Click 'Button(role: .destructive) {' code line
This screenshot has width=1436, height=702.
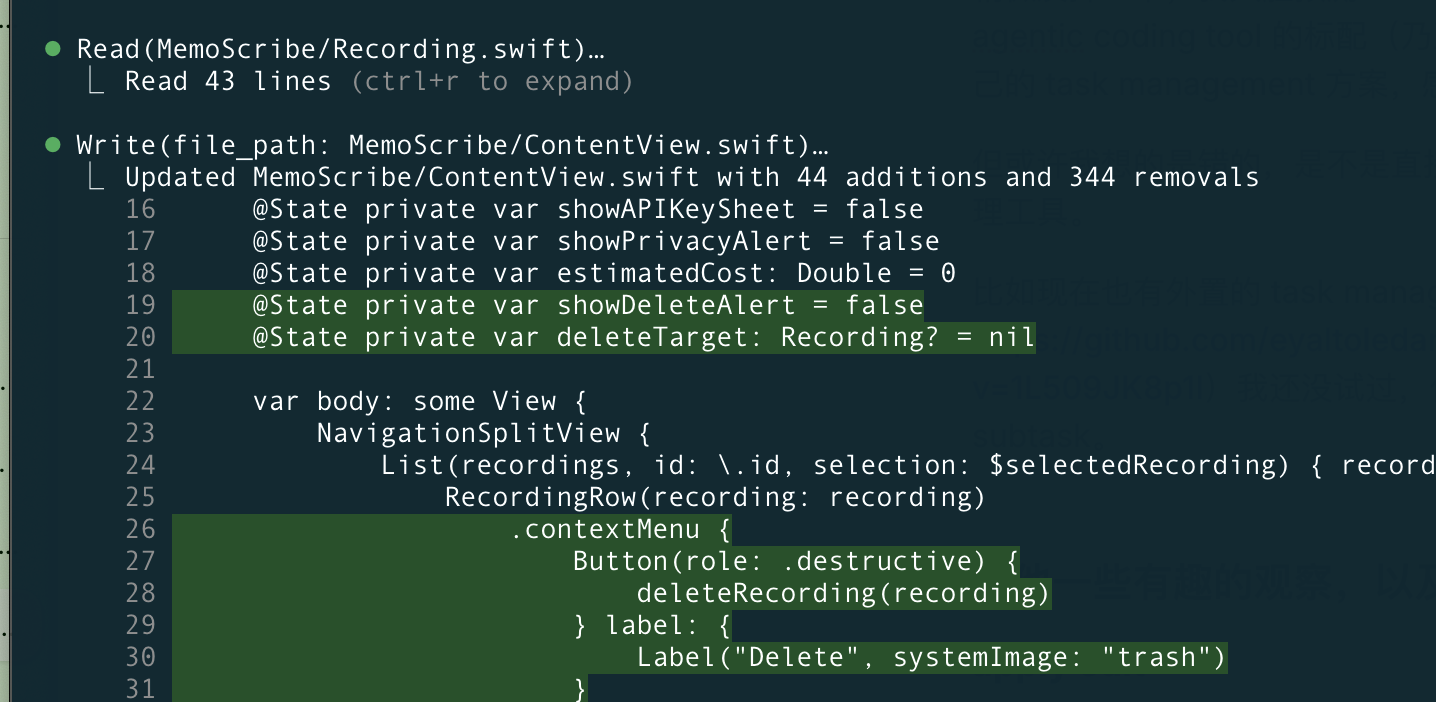pyautogui.click(x=796, y=561)
